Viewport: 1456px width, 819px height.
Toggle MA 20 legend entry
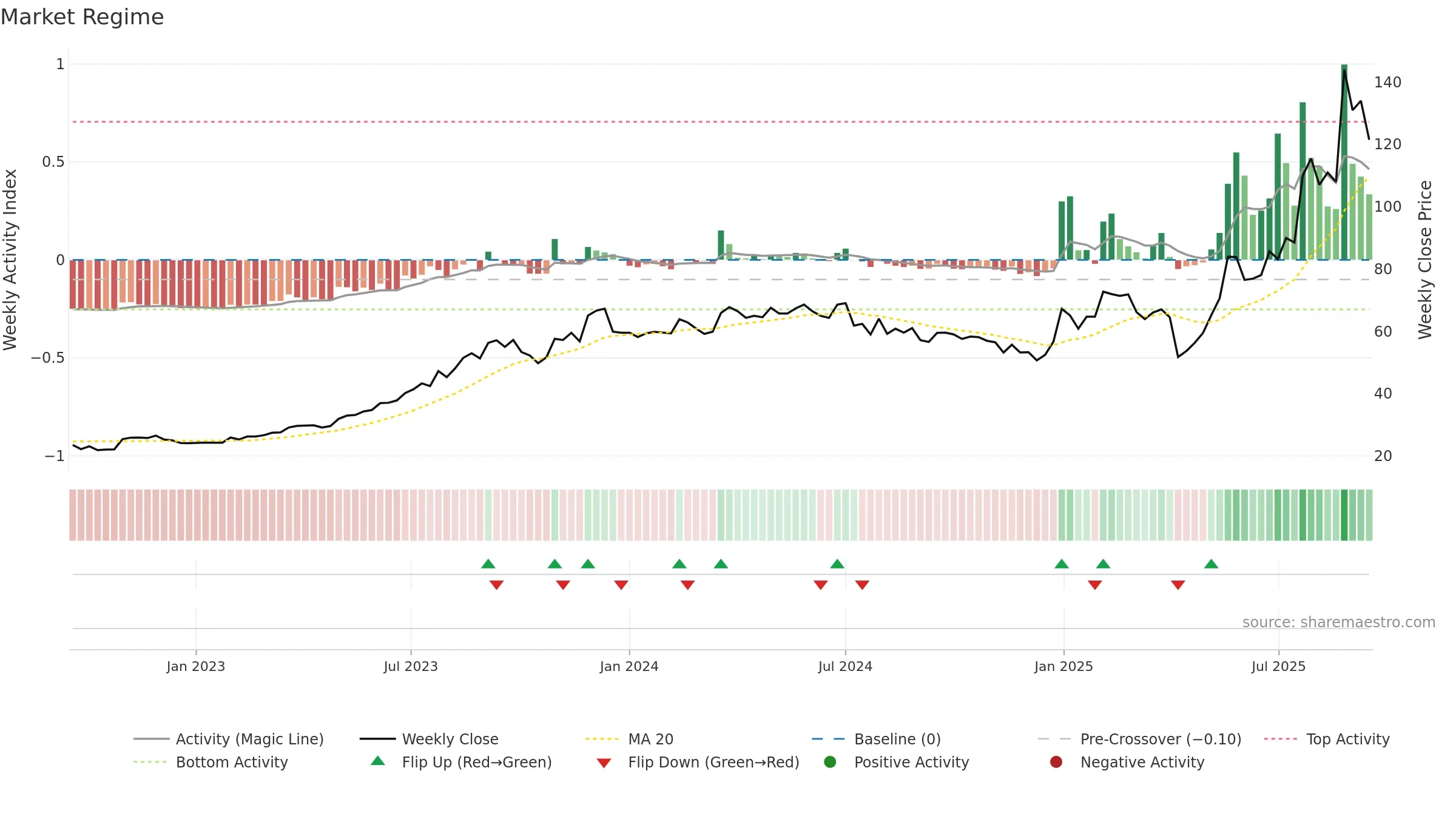(x=629, y=739)
